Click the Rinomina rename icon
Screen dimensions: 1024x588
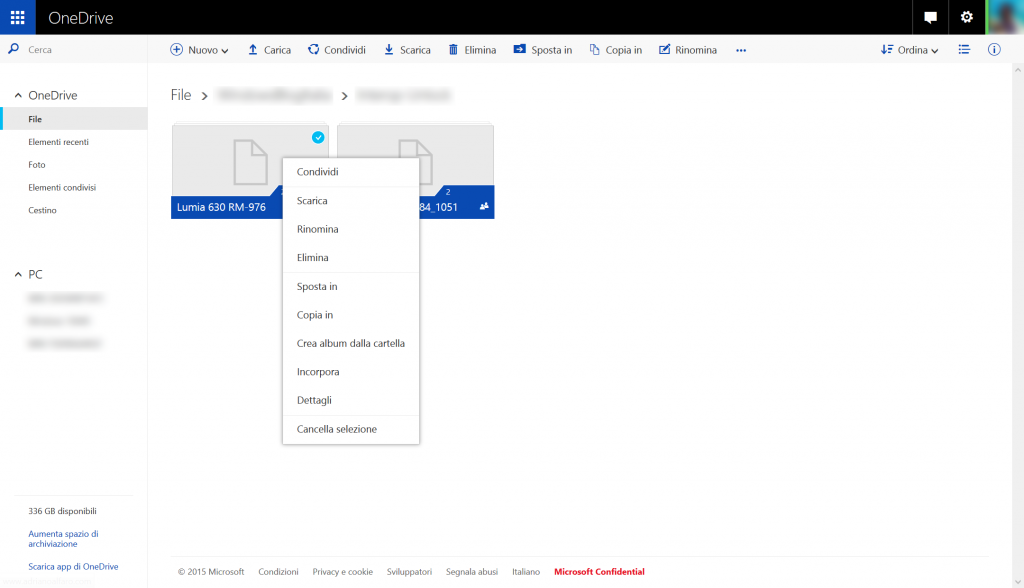coord(664,49)
